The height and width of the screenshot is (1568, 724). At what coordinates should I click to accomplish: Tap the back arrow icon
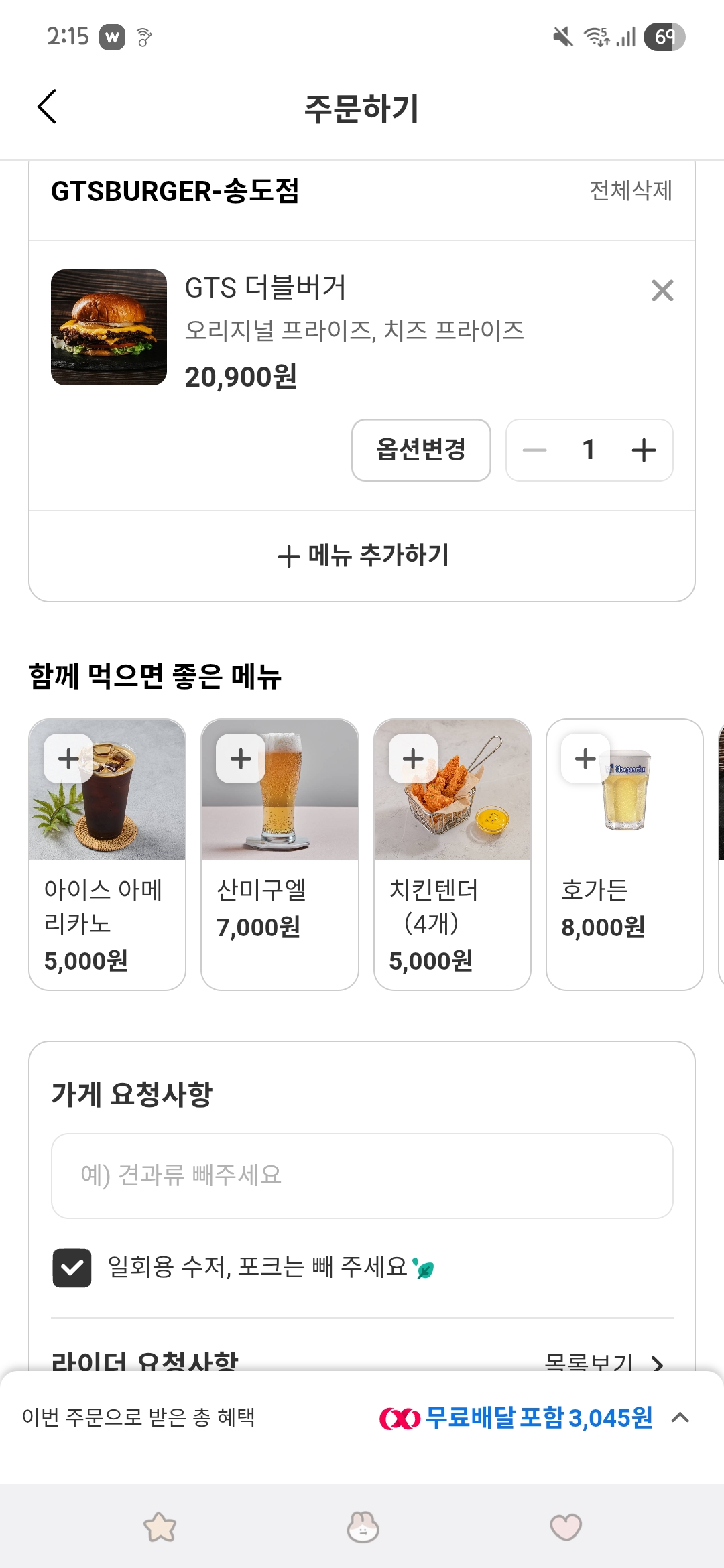pos(47,107)
